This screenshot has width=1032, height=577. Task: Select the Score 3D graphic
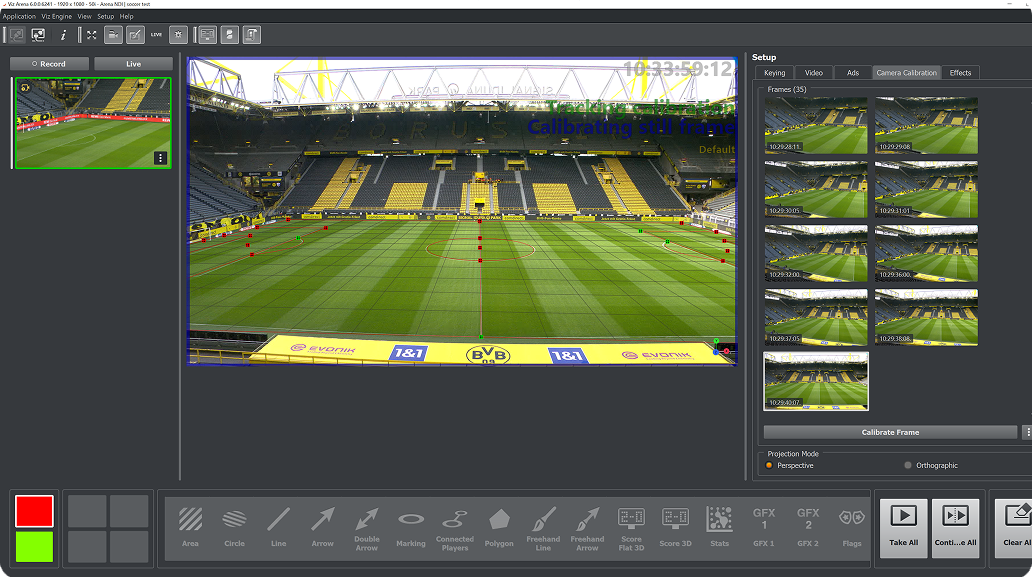pos(675,527)
